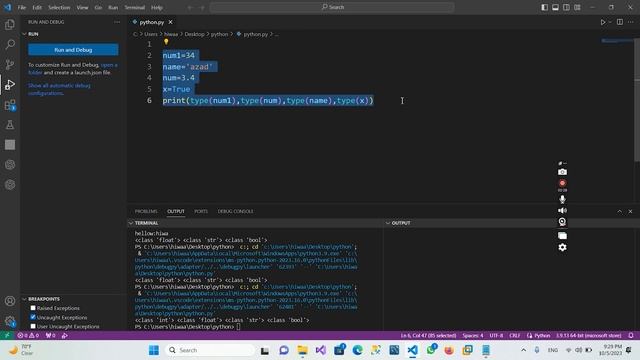Open Run and Debug views ellipsis menu
640x360 pixels.
[x=117, y=22]
